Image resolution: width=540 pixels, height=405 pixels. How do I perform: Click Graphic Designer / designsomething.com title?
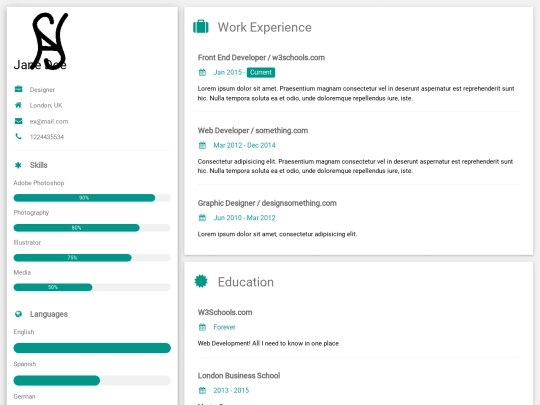pyautogui.click(x=267, y=203)
